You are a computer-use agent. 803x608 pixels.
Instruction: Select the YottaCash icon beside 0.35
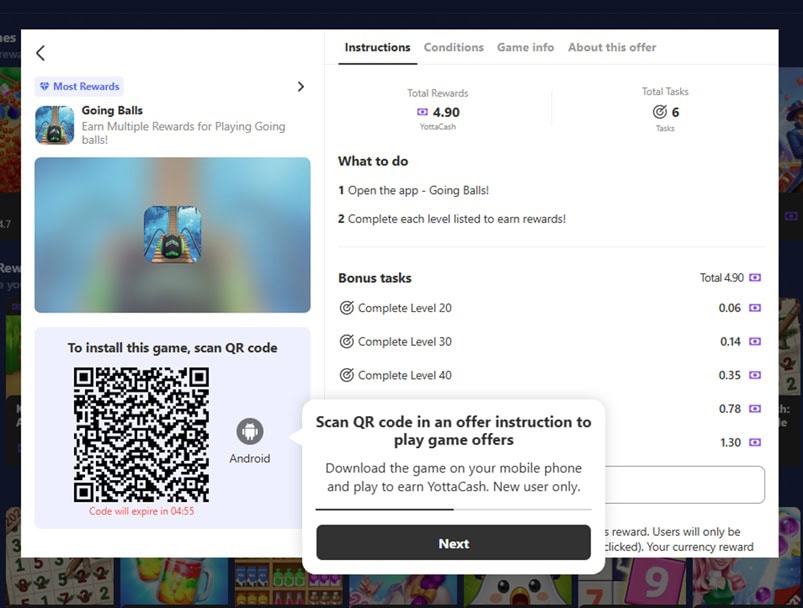tap(755, 375)
